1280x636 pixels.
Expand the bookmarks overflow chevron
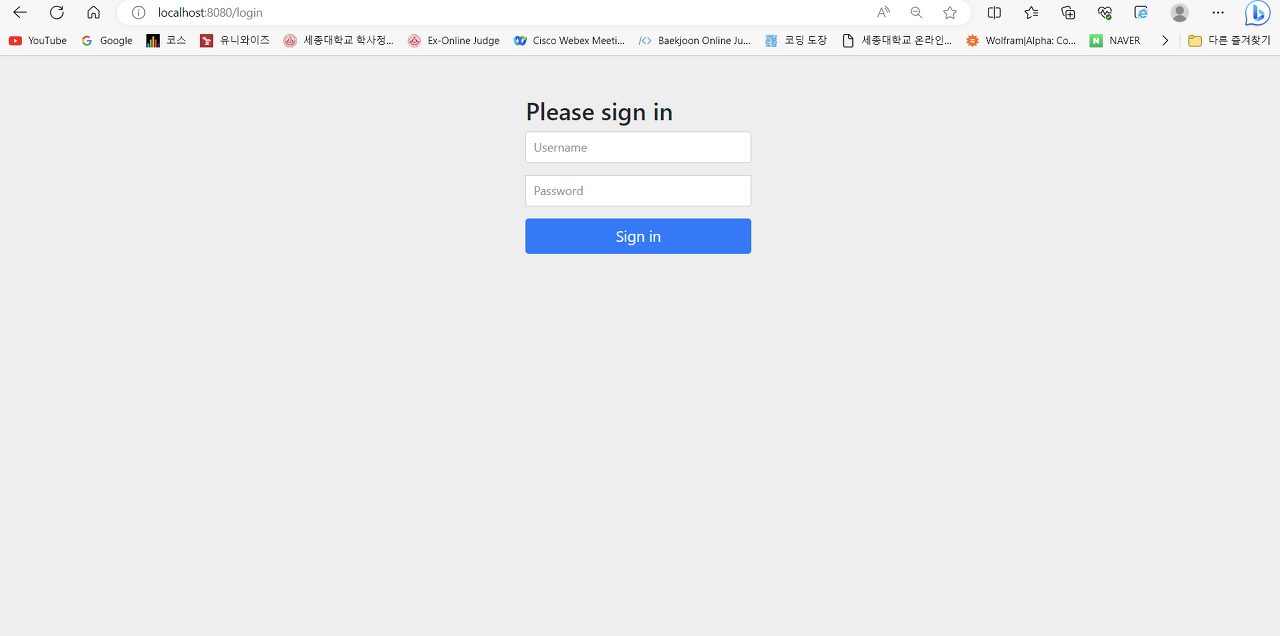coord(1165,41)
